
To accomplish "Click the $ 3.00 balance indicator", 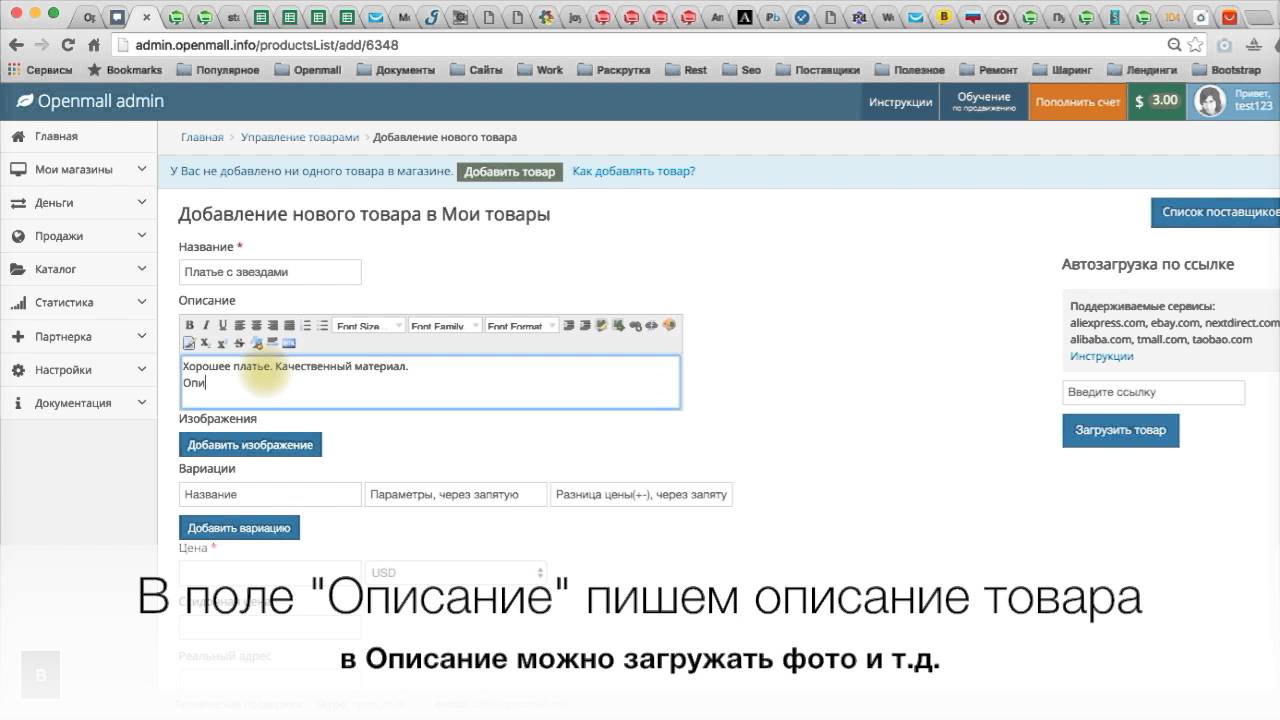I will tap(1156, 101).
